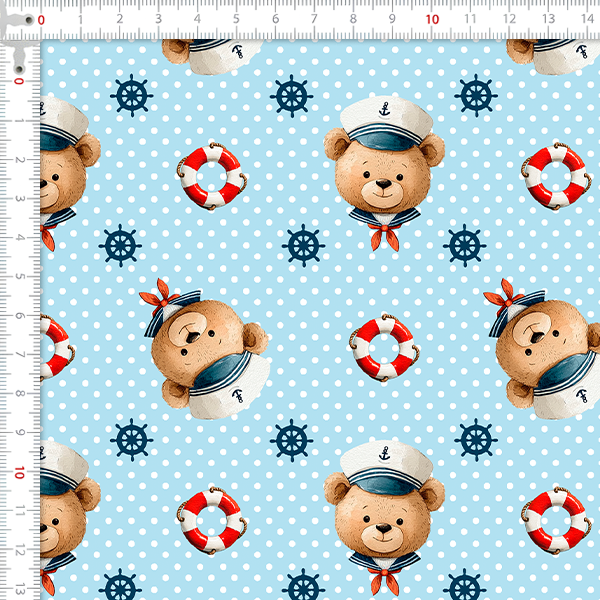Click the number 5 on the horizontal ruler

tap(236, 19)
